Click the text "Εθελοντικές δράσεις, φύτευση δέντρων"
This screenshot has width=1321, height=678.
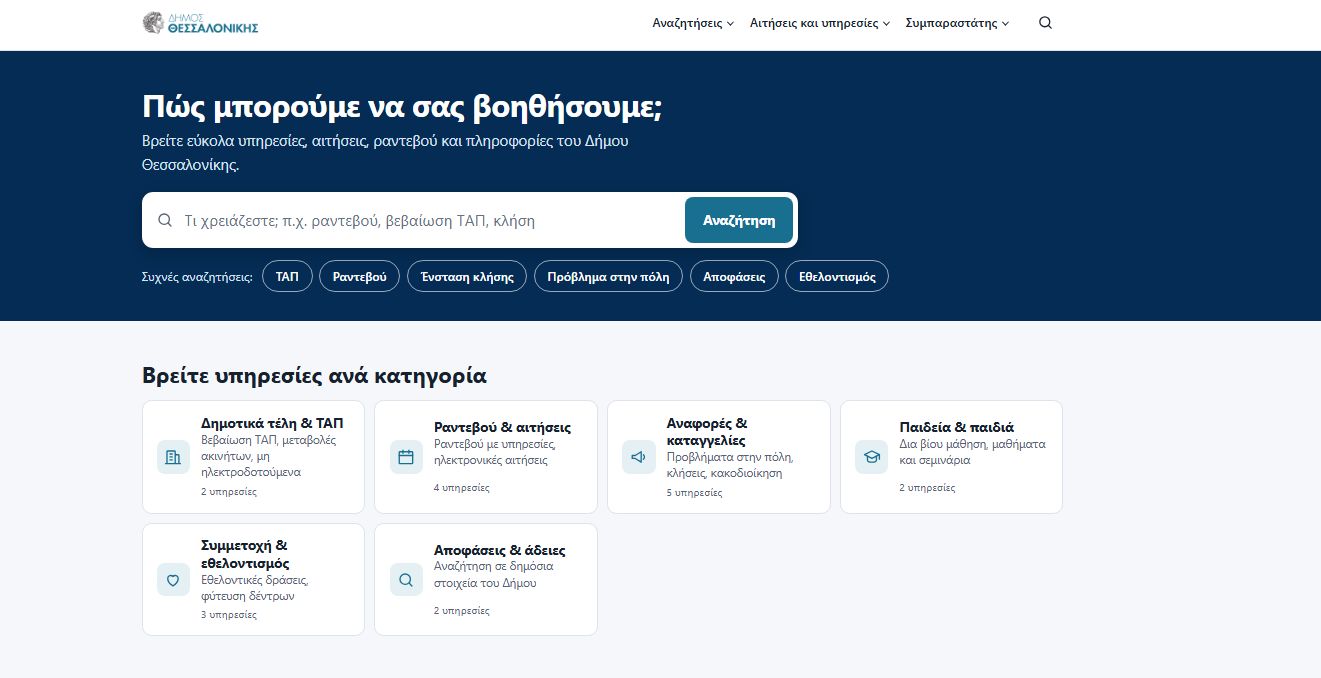(255, 587)
